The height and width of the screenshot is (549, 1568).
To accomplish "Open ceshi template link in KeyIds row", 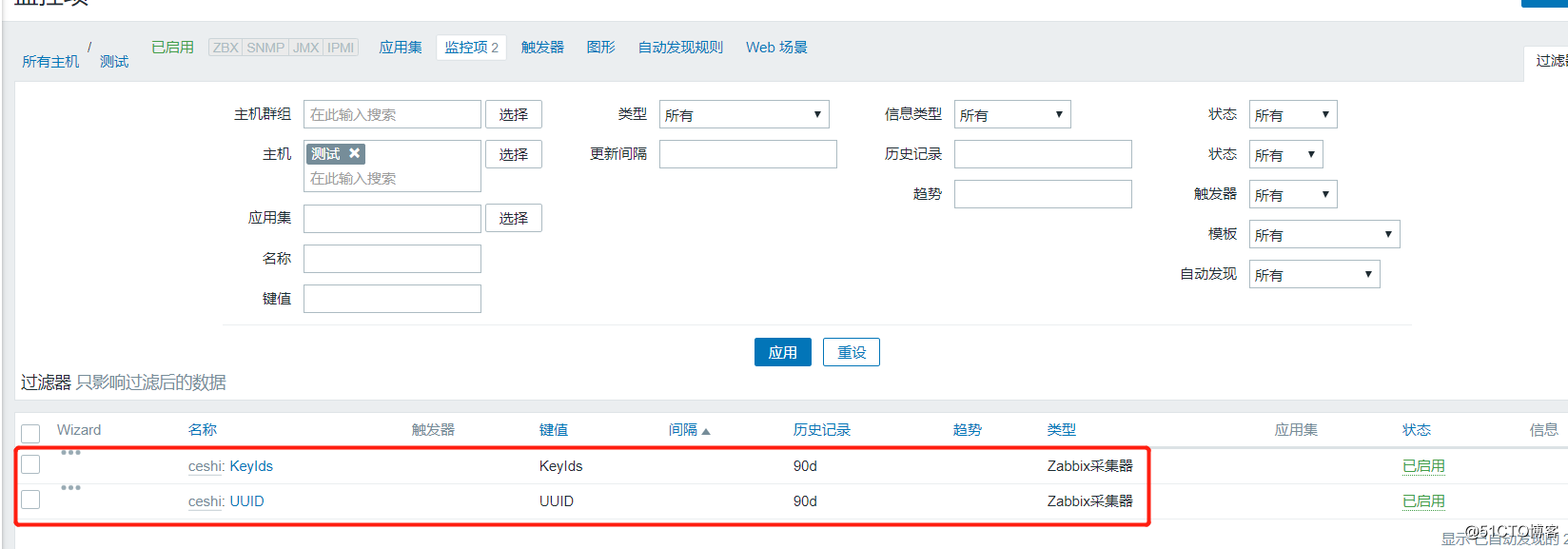I will [x=205, y=466].
